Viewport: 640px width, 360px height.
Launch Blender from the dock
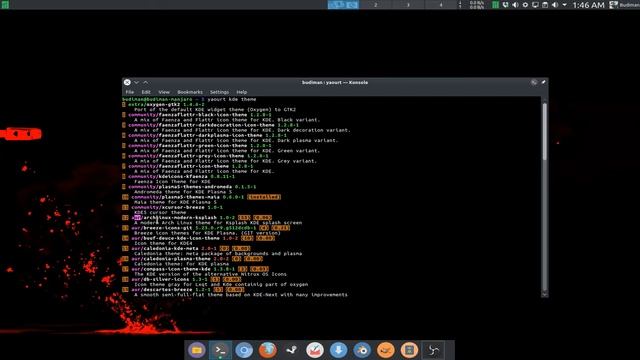point(362,350)
